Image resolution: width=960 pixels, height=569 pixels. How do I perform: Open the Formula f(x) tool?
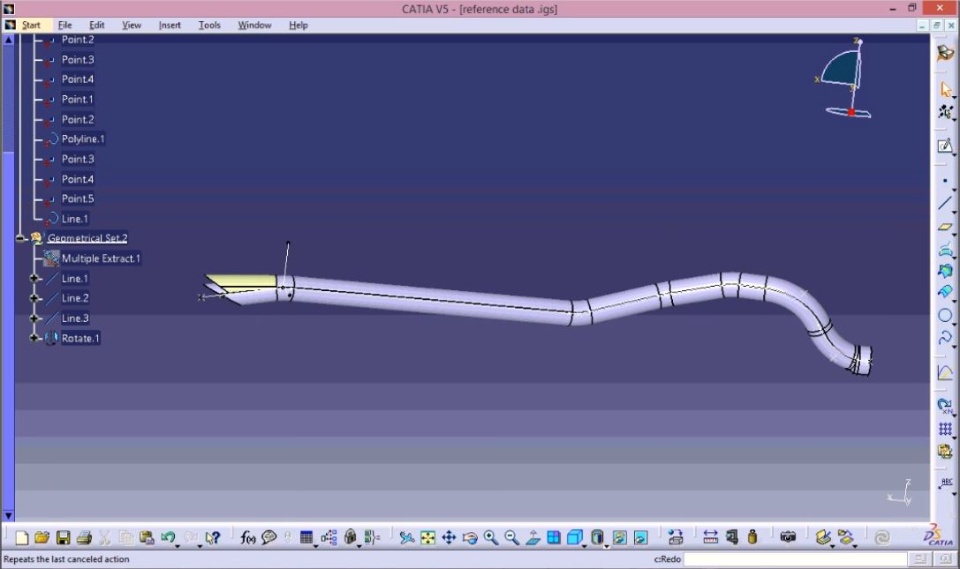[247, 538]
